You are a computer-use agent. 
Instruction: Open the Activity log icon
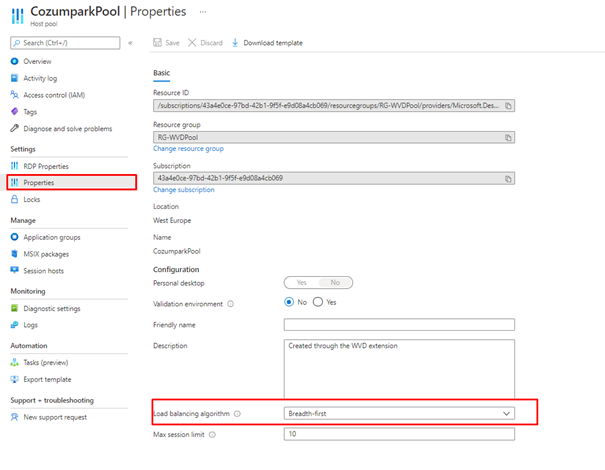15,78
